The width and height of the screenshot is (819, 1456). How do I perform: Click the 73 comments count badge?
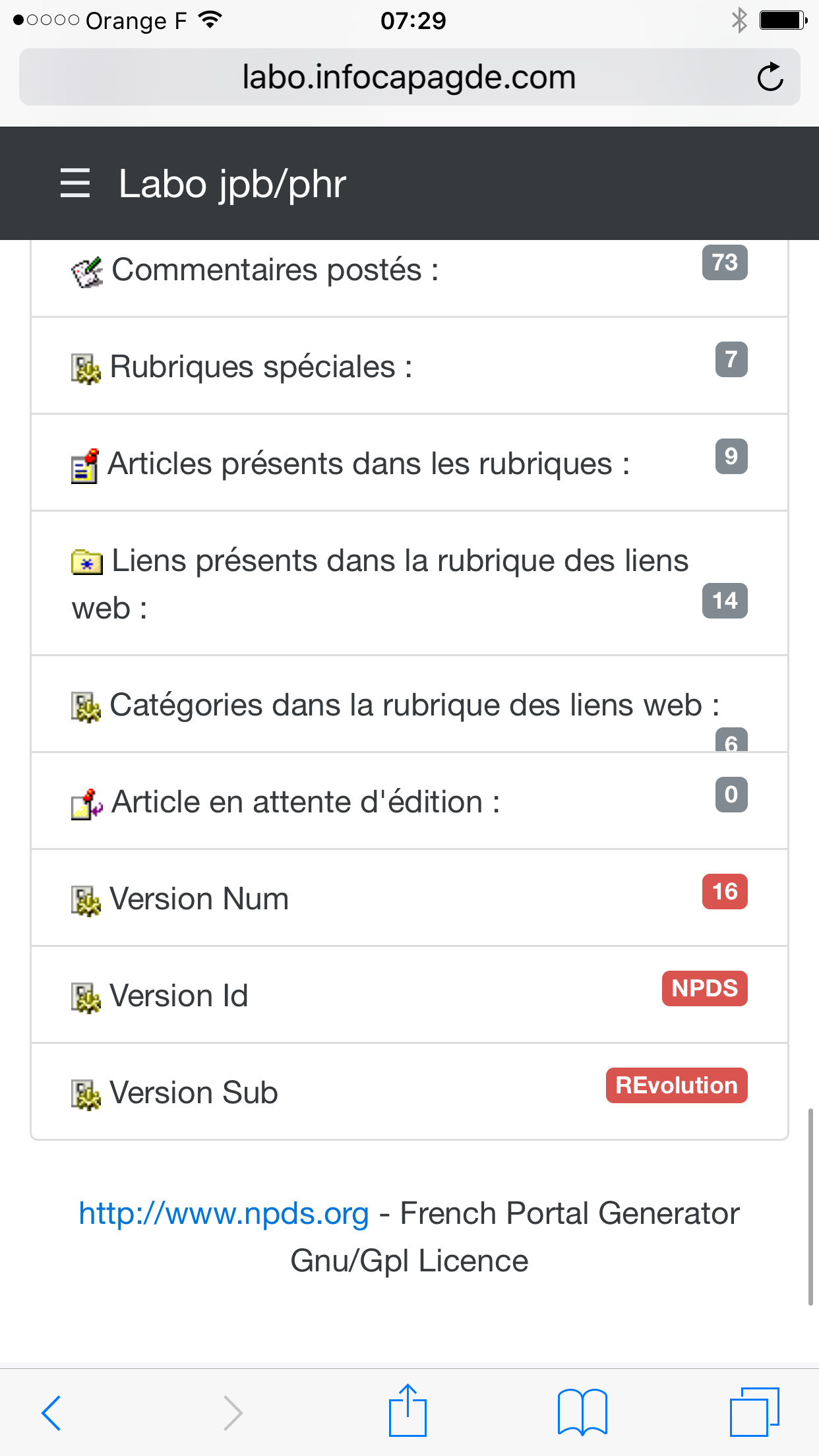coord(725,262)
